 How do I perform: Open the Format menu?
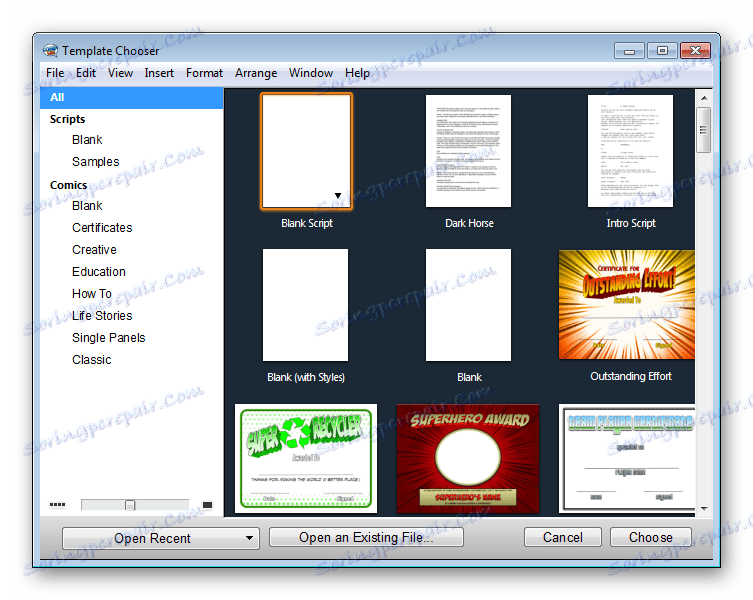pyautogui.click(x=204, y=73)
